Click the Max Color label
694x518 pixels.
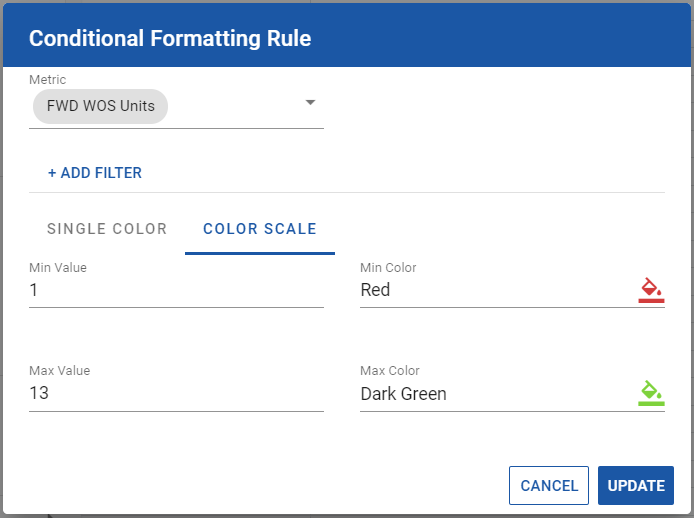[390, 371]
